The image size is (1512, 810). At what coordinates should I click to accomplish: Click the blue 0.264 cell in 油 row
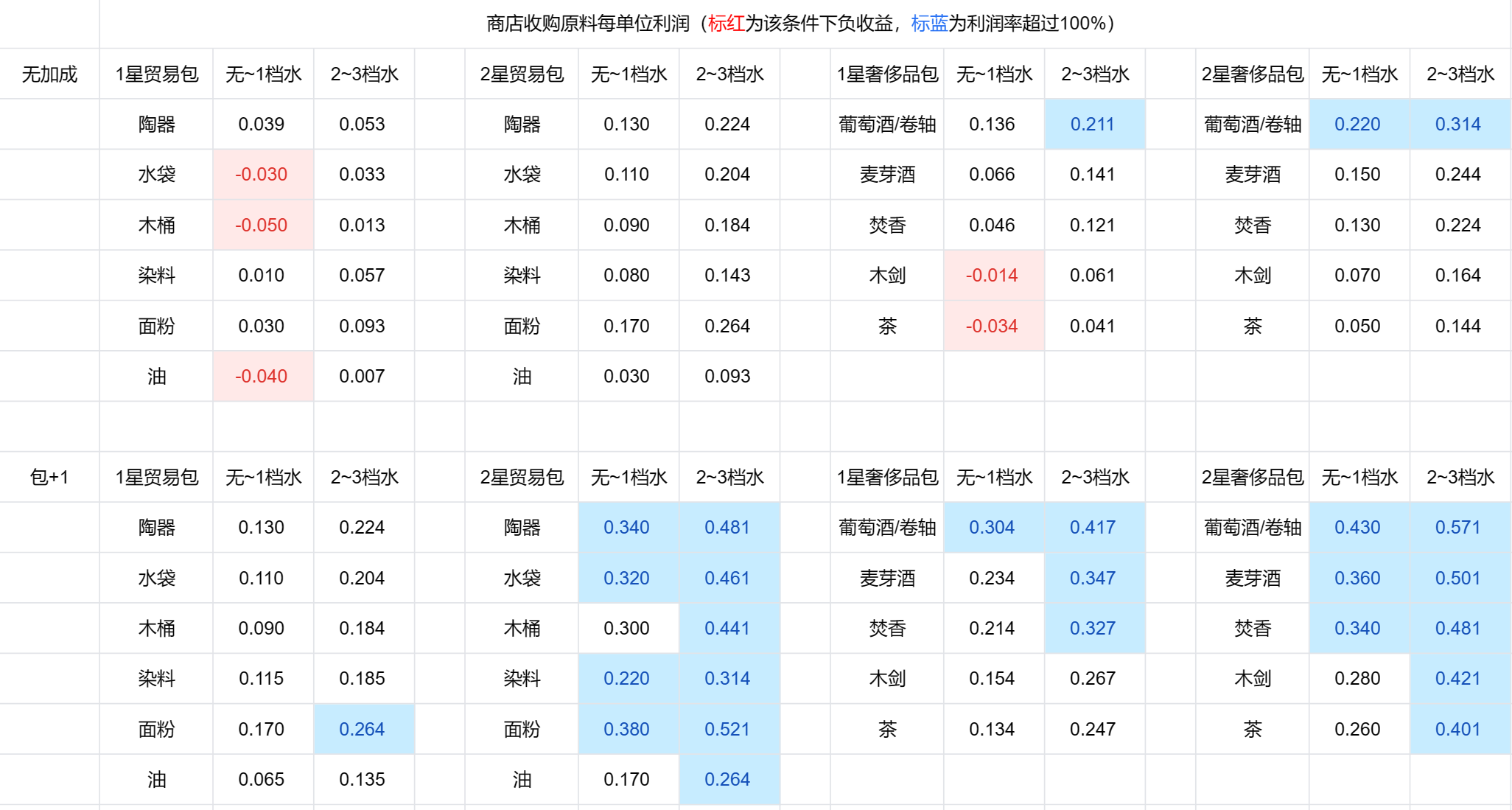point(727,780)
